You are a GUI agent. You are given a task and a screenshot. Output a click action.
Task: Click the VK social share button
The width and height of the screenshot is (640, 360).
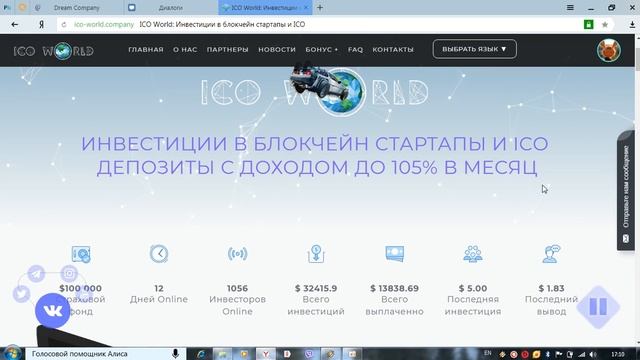[x=53, y=311]
